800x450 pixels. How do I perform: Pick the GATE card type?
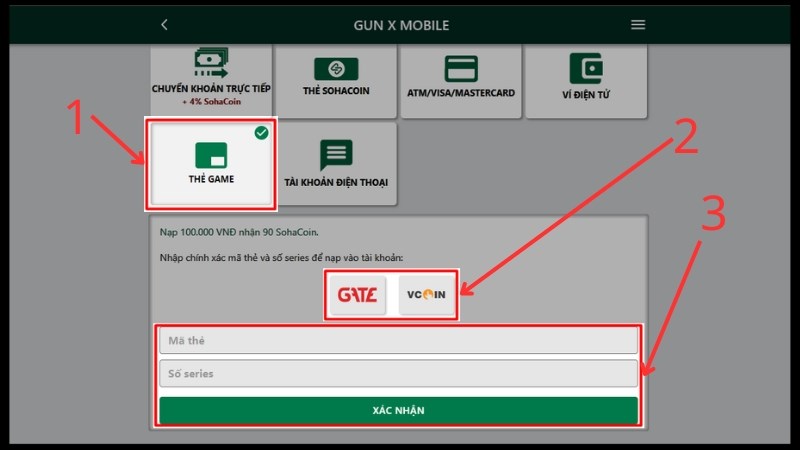(358, 295)
